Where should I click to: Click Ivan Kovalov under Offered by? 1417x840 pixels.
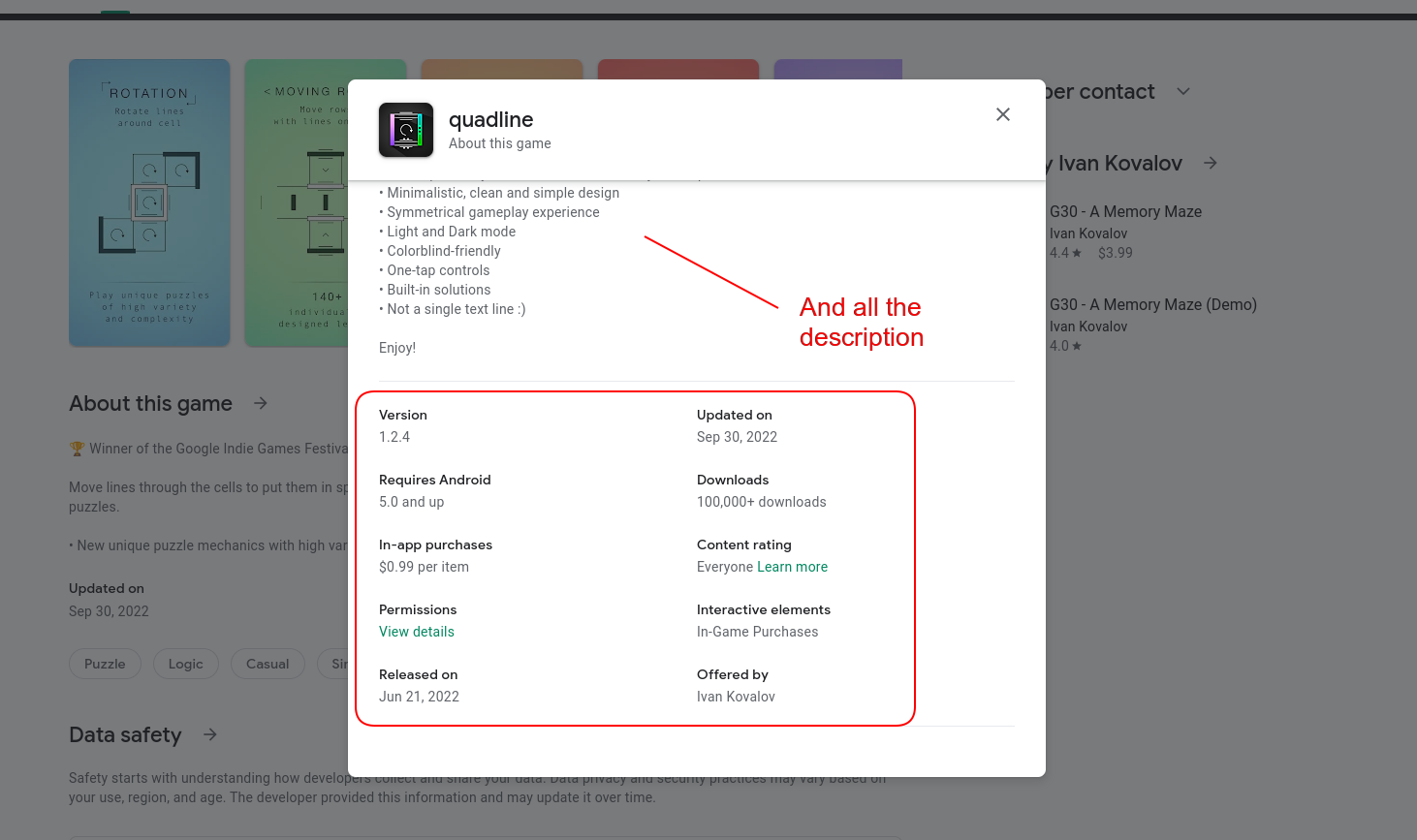pos(736,697)
